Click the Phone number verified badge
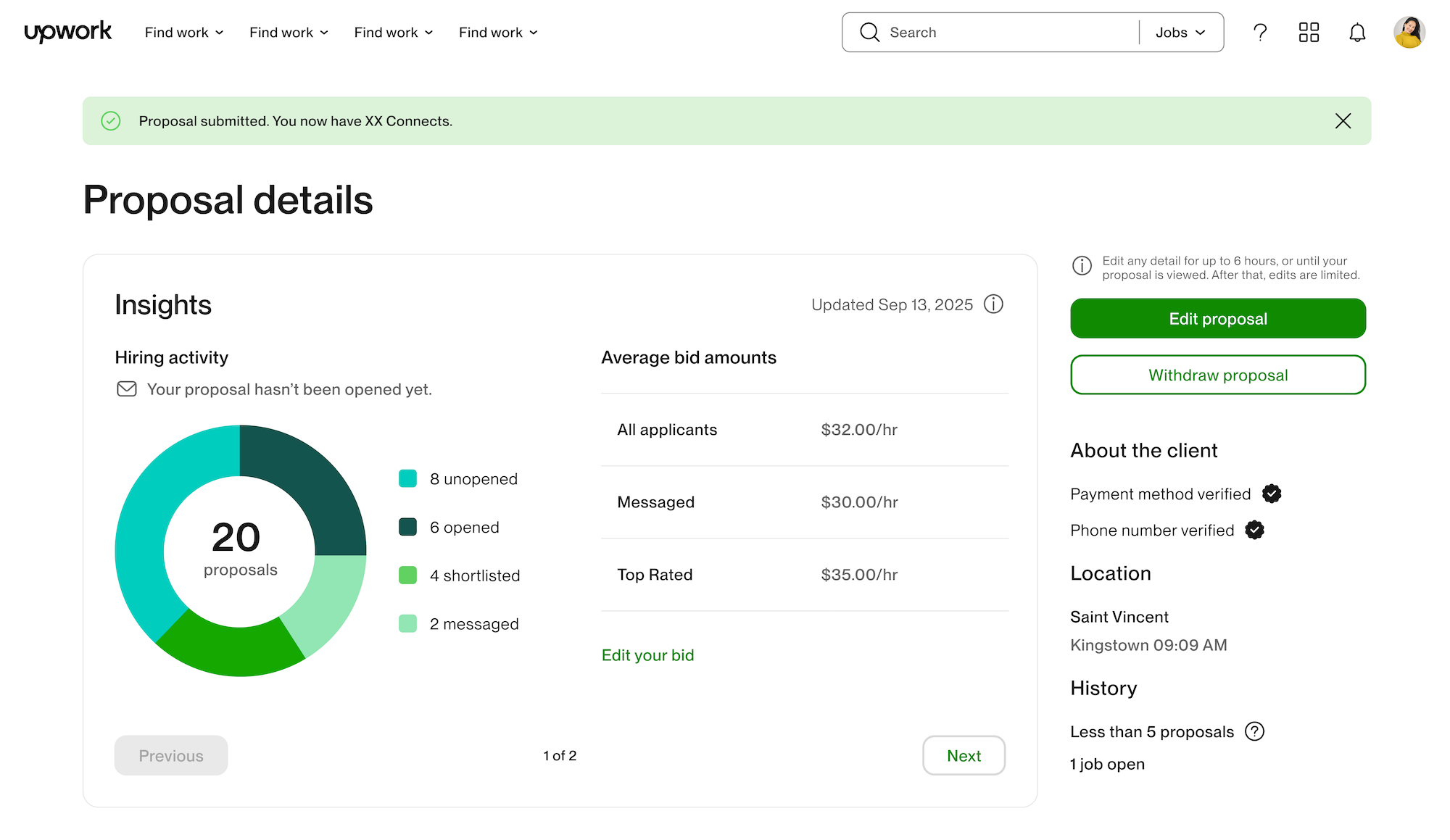 (1253, 530)
